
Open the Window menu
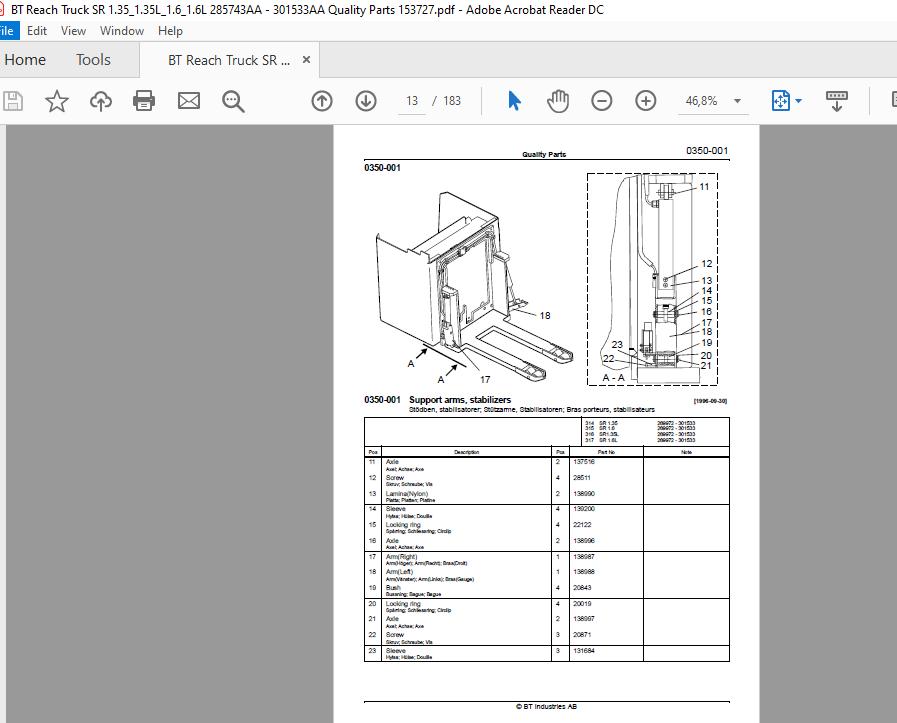pos(122,31)
